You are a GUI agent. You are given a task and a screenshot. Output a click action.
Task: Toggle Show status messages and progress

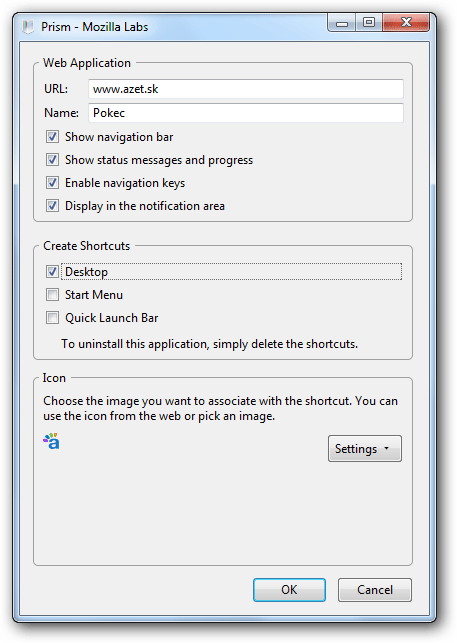[x=52, y=160]
